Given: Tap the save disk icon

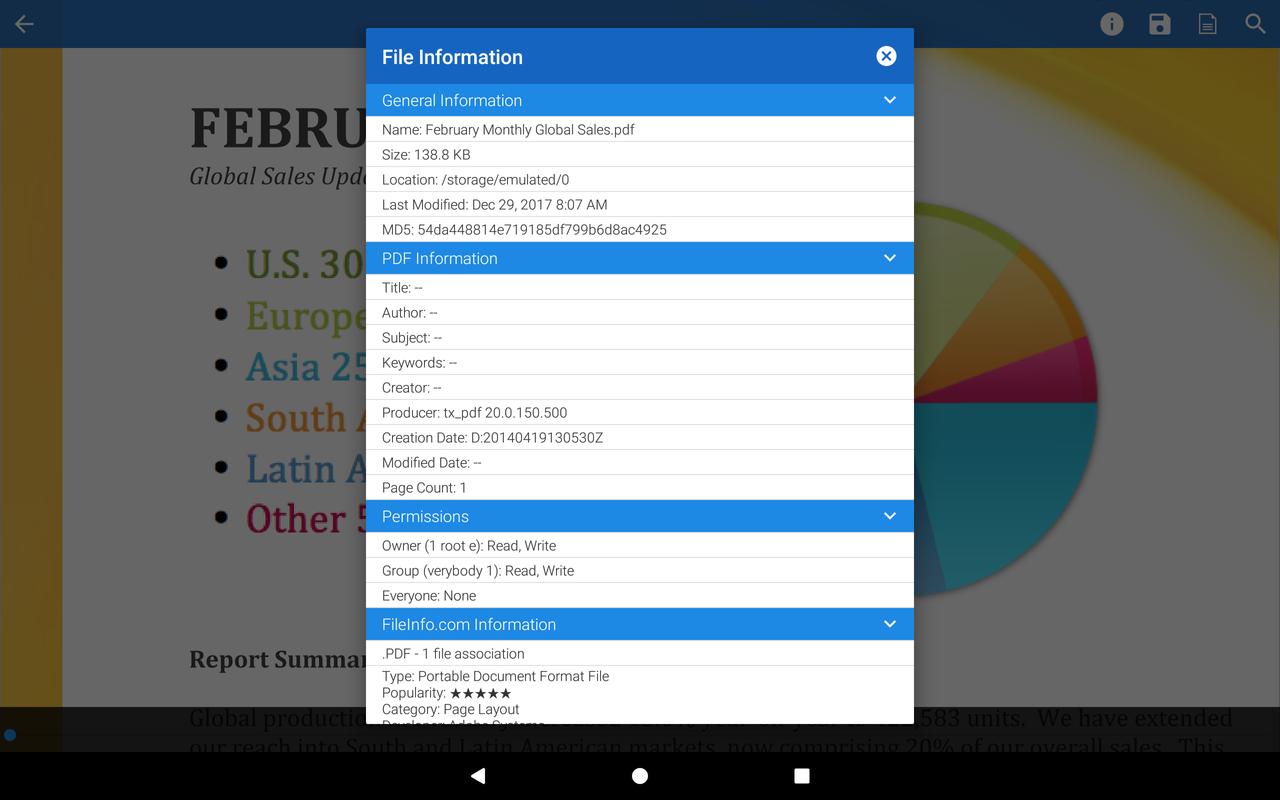Looking at the screenshot, I should [x=1160, y=24].
